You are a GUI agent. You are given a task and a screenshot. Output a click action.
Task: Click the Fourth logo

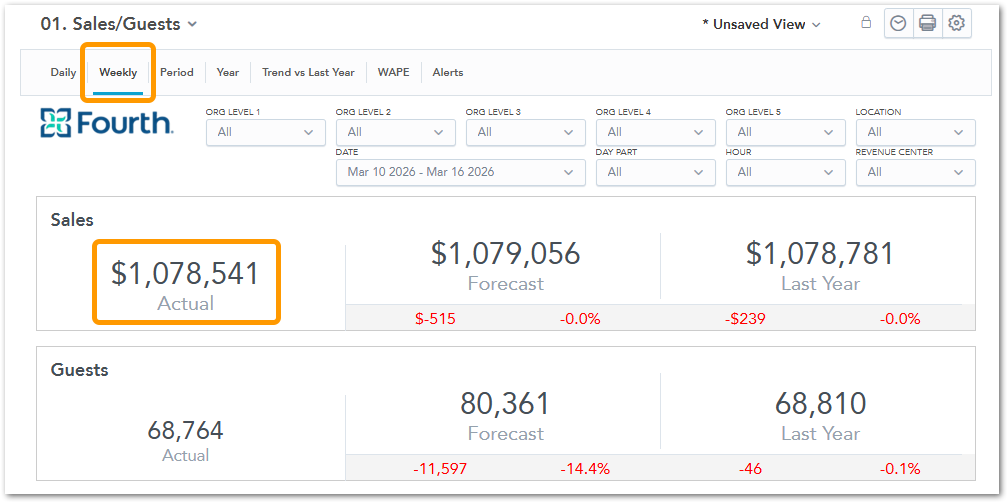tap(106, 123)
